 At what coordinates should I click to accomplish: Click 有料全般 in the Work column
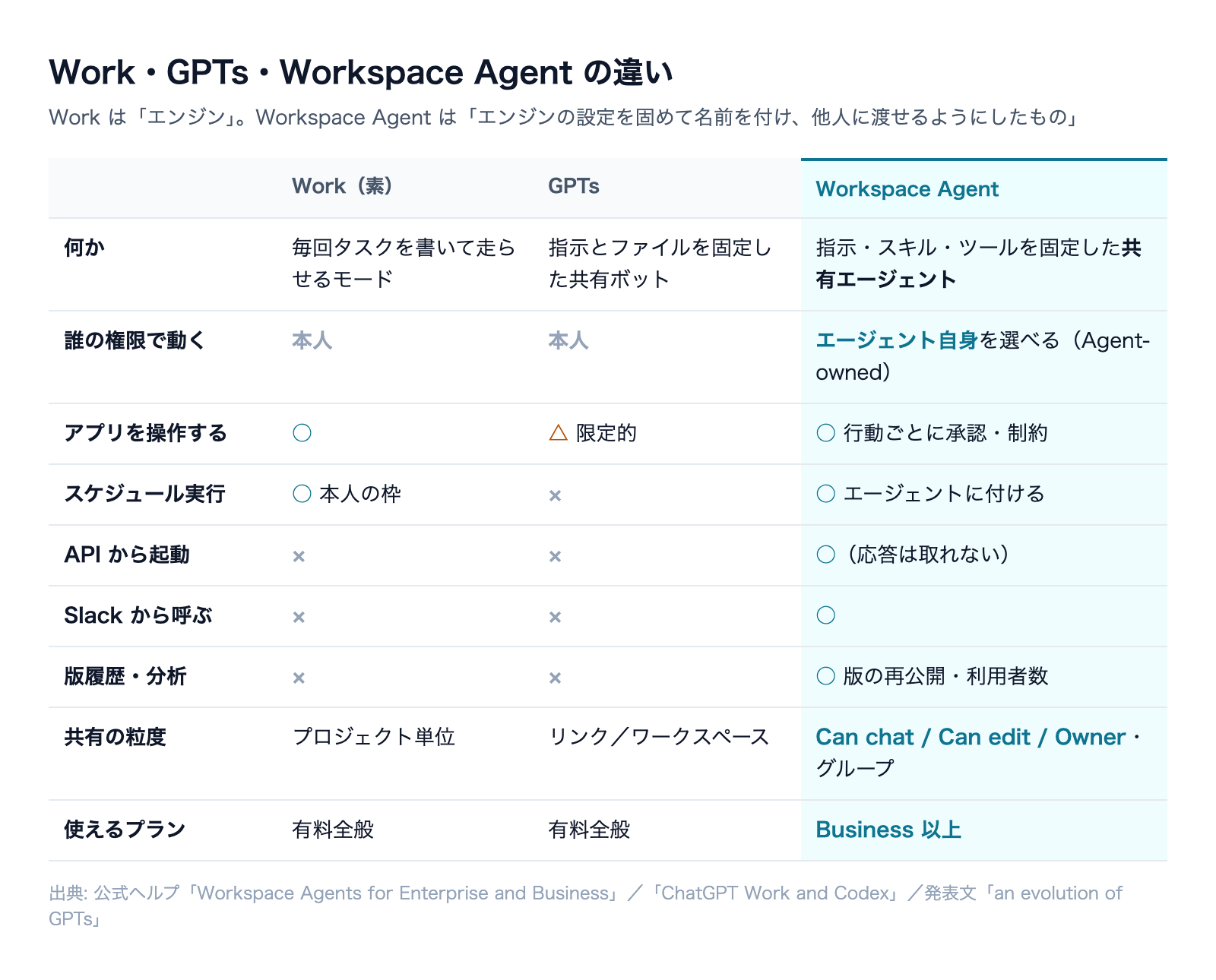coord(333,830)
